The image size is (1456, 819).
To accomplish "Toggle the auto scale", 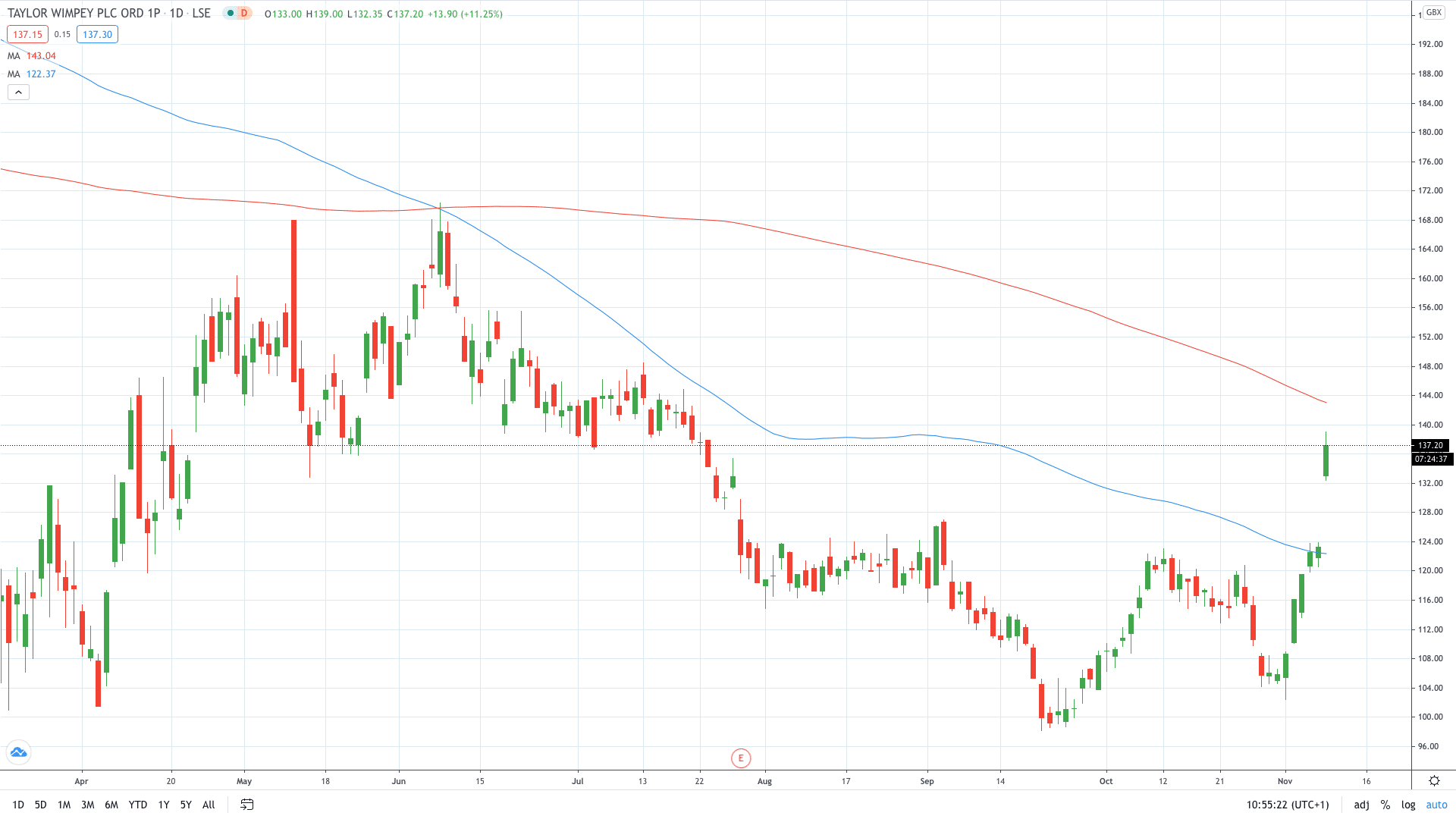I will (1437, 805).
